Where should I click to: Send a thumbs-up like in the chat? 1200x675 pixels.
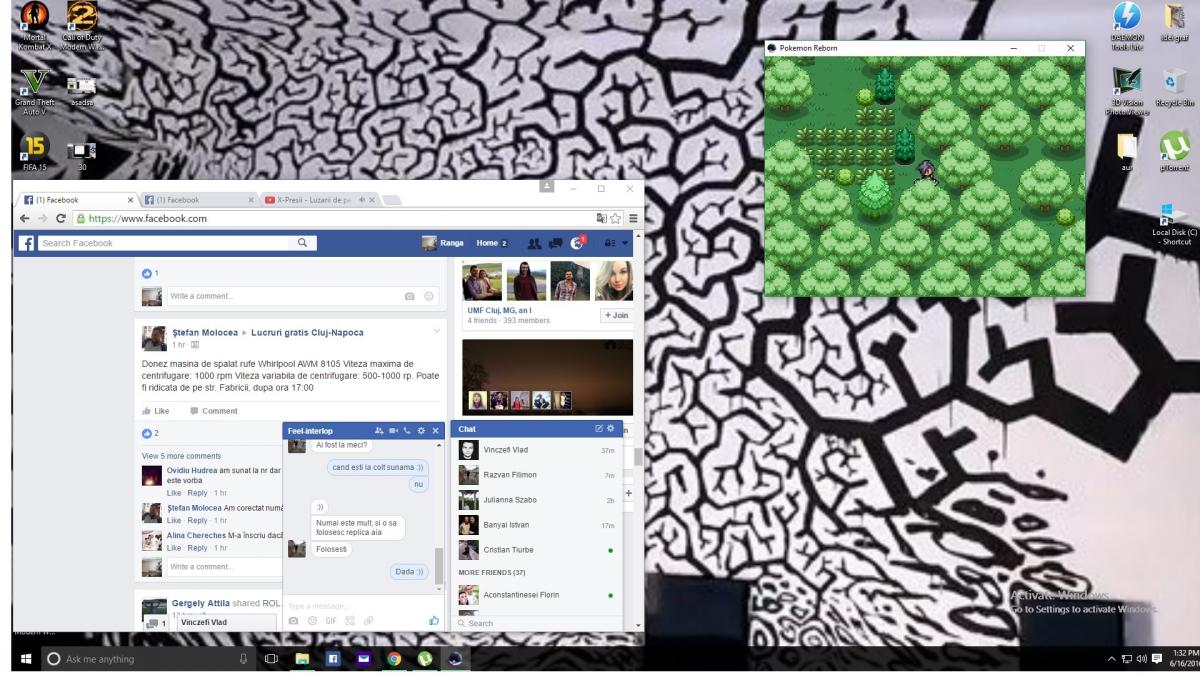pyautogui.click(x=434, y=620)
